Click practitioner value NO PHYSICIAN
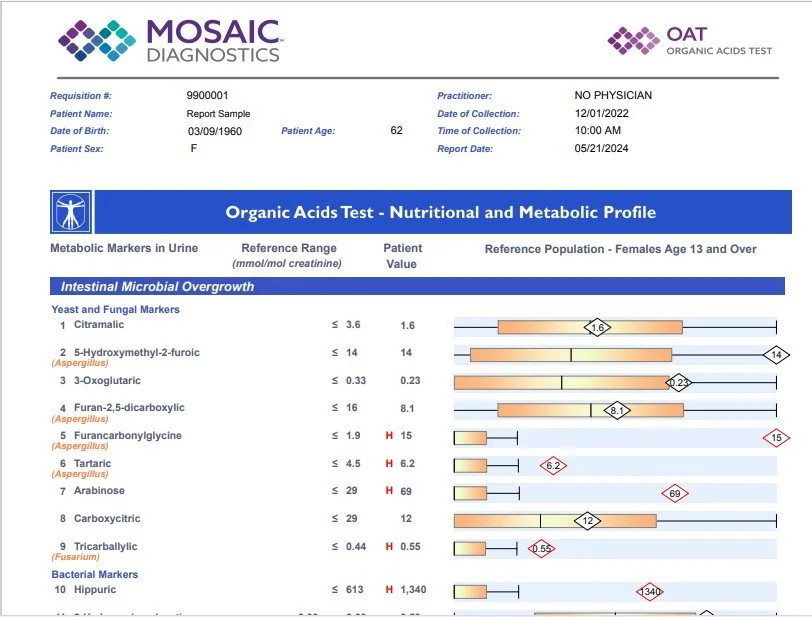The image size is (812, 617). click(x=613, y=95)
